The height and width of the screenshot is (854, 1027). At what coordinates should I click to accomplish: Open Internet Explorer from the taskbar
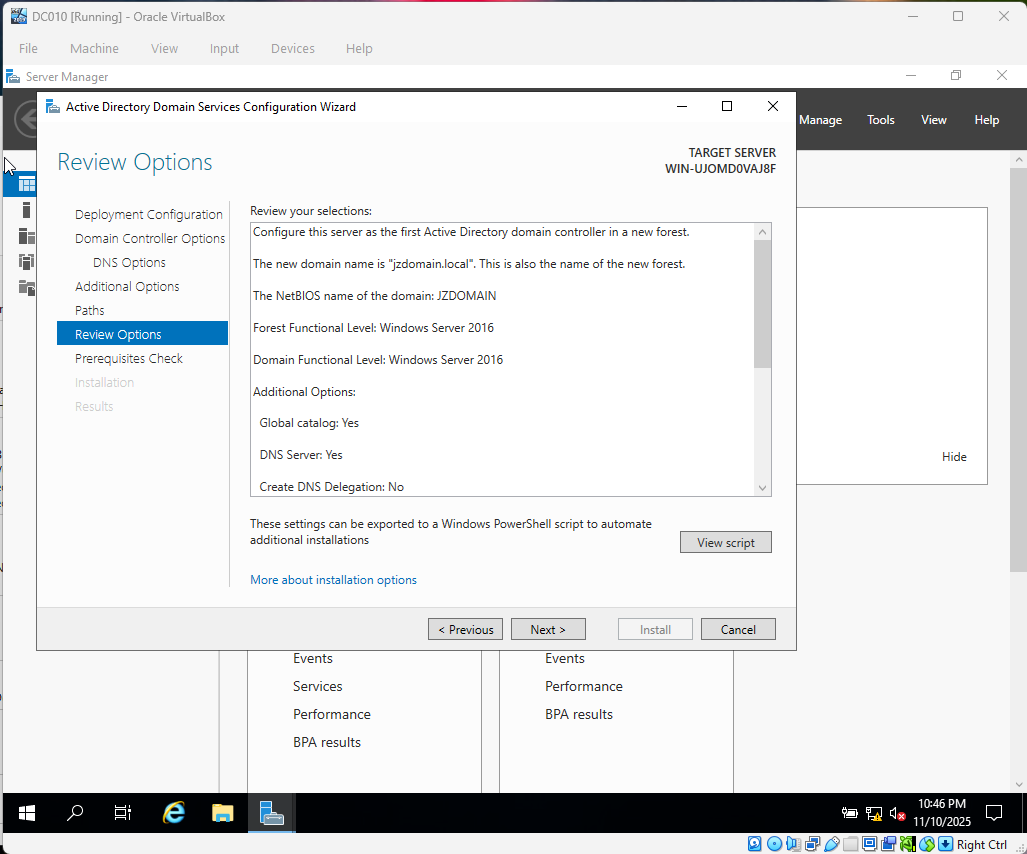[x=174, y=813]
